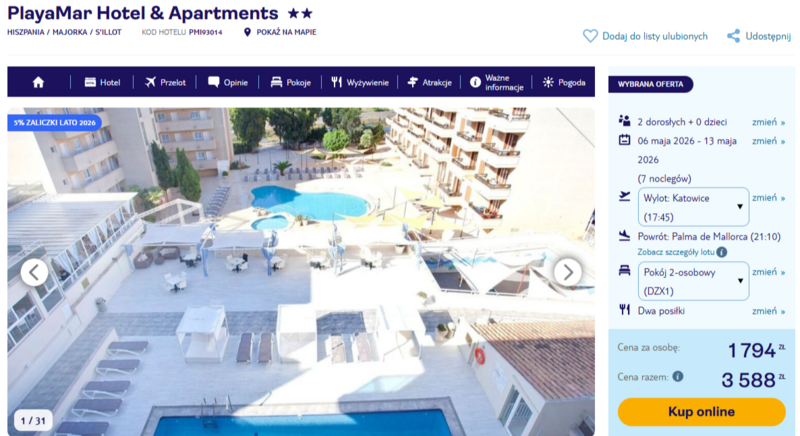Open the Pokój 2-osobowy room dropdown
This screenshot has width=800, height=436.
tap(693, 281)
